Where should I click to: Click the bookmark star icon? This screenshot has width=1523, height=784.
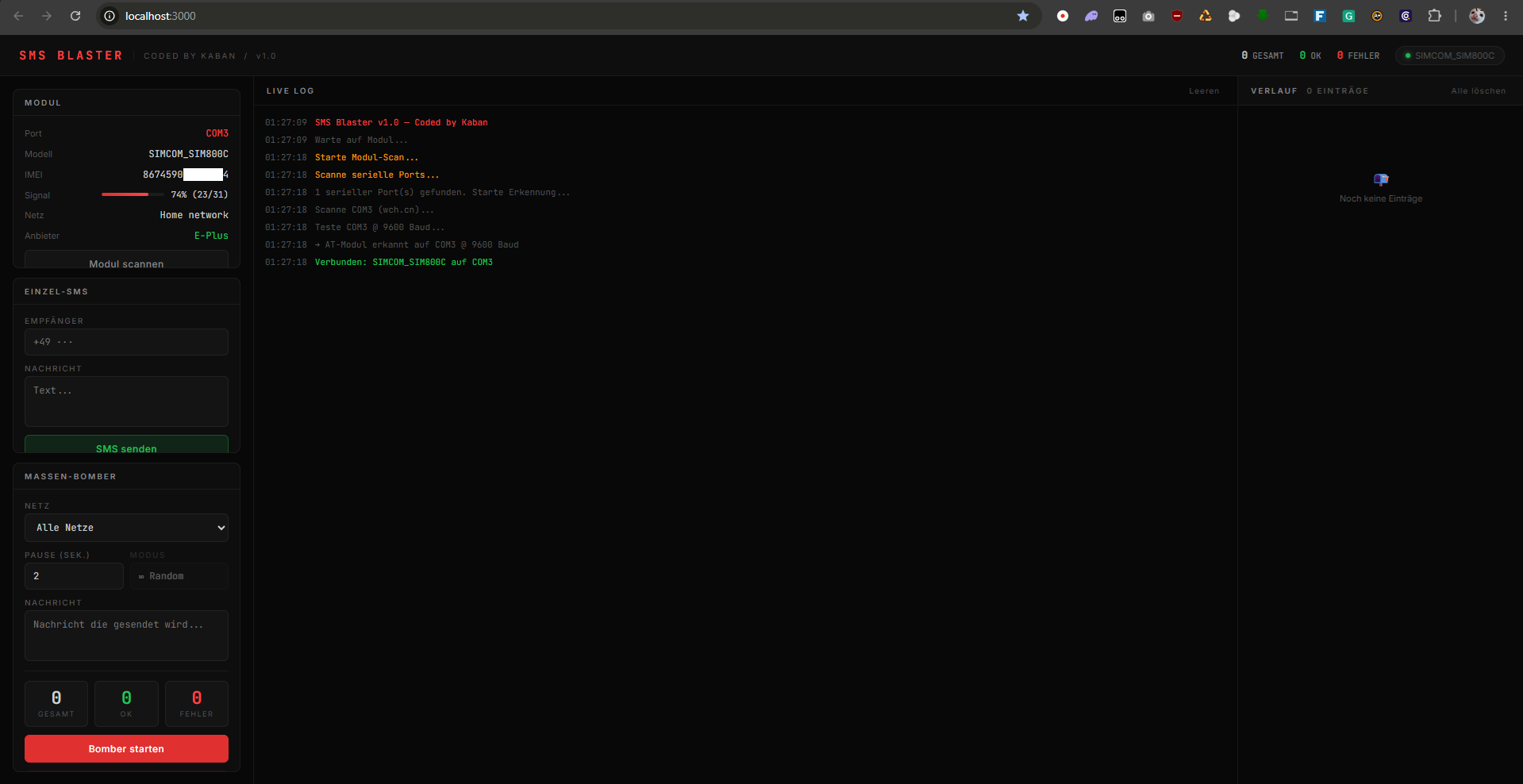(1023, 16)
